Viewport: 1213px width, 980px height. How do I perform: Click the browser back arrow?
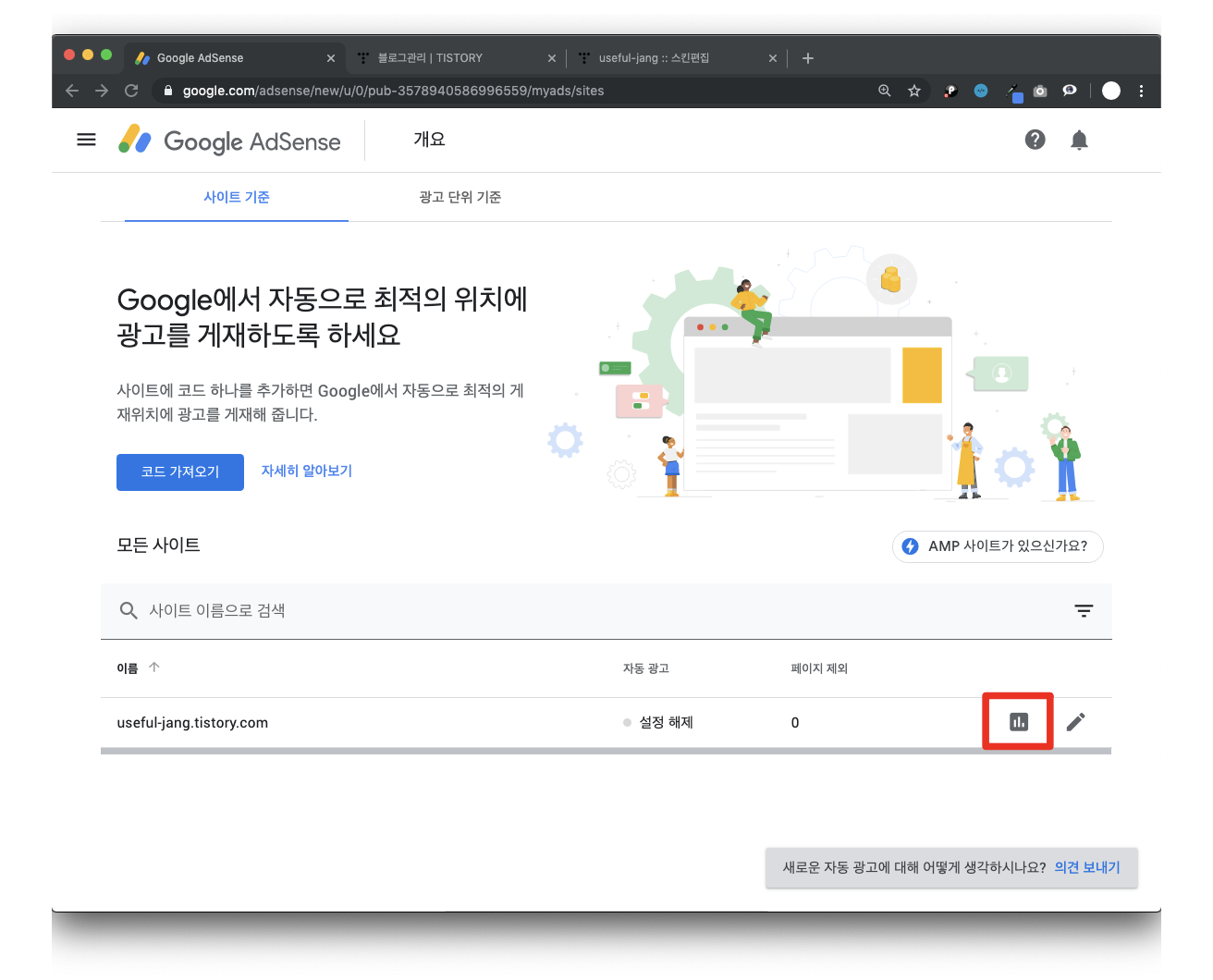(72, 91)
